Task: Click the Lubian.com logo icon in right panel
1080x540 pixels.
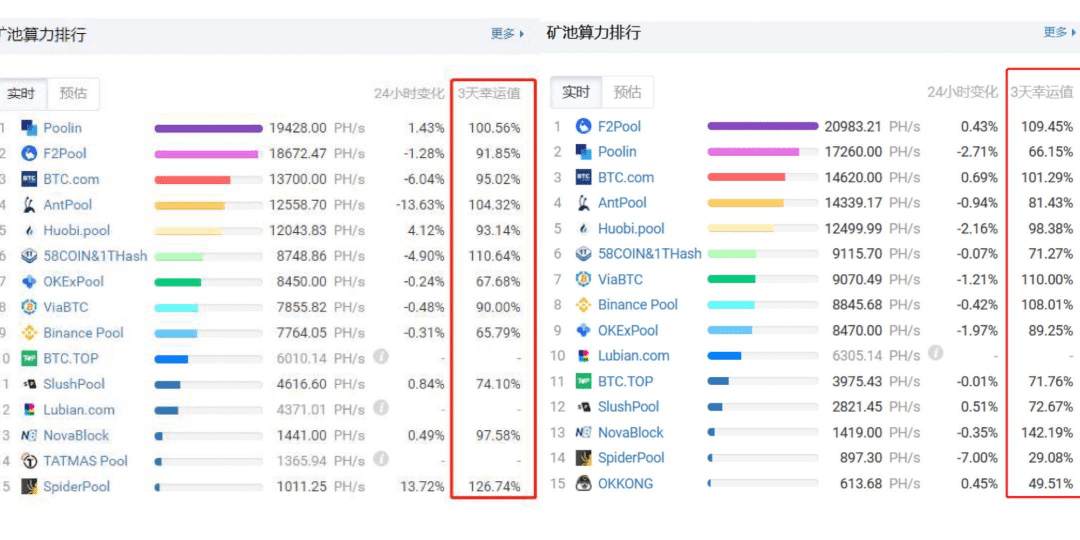Action: click(583, 356)
